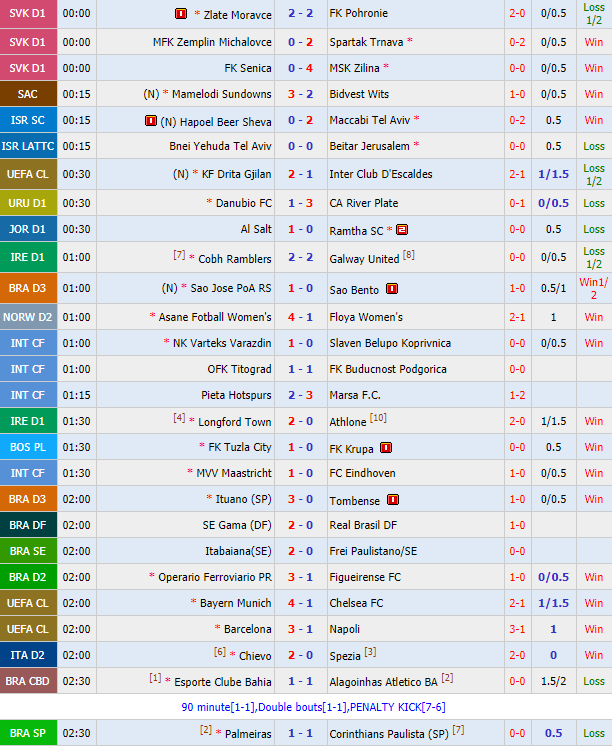
Task: Open the ISR SC league tag
Action: pos(28,120)
